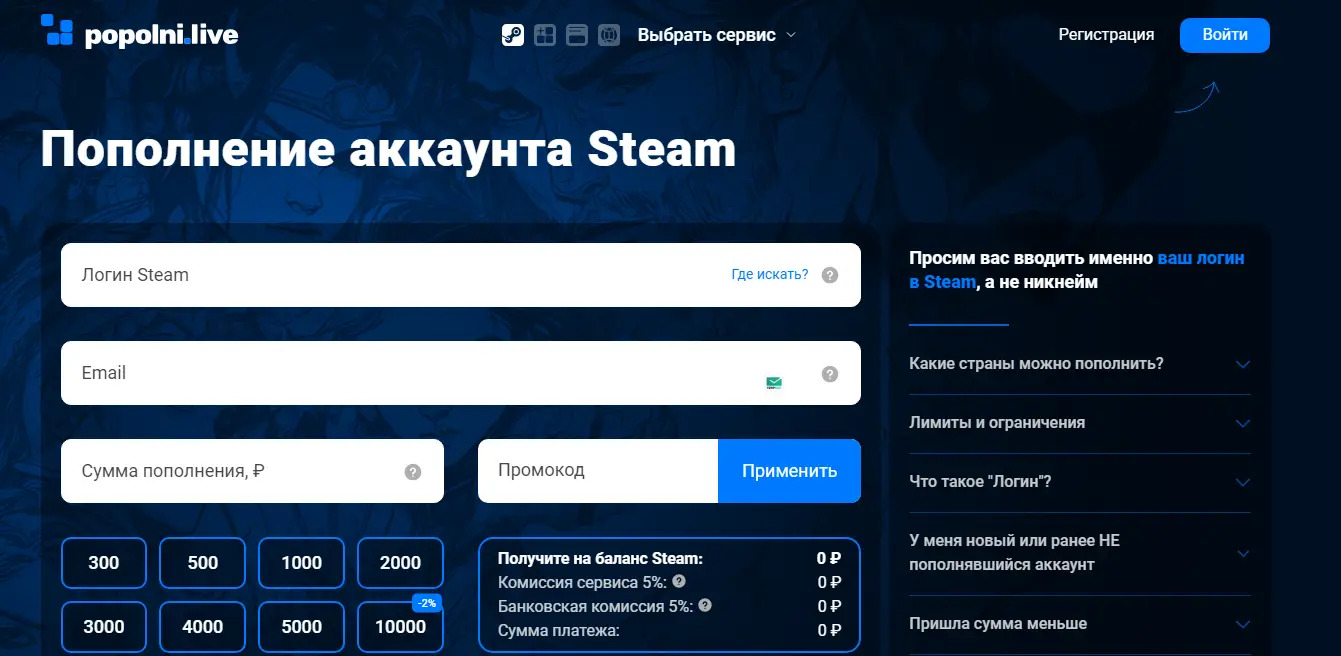
Task: Open the Выбрать сервис dropdown
Action: tap(716, 35)
